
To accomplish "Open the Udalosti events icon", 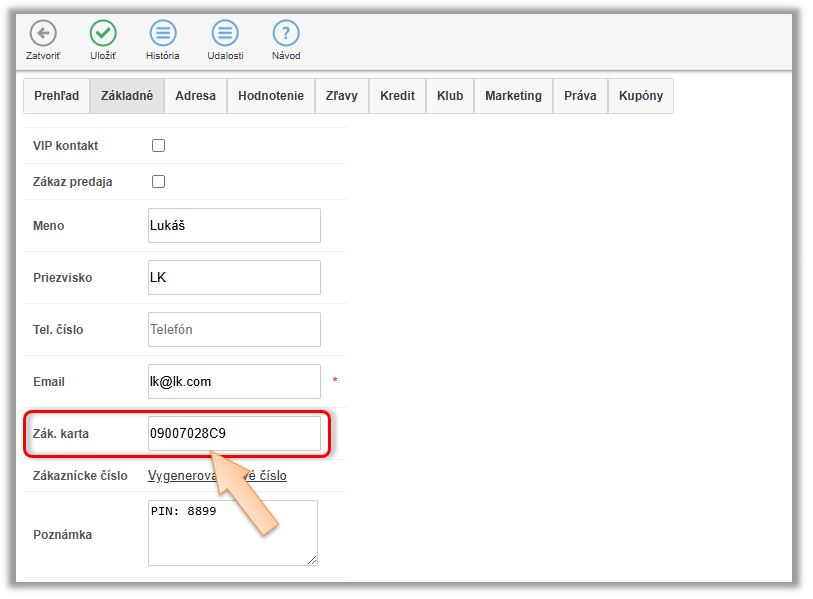I will (x=226, y=33).
